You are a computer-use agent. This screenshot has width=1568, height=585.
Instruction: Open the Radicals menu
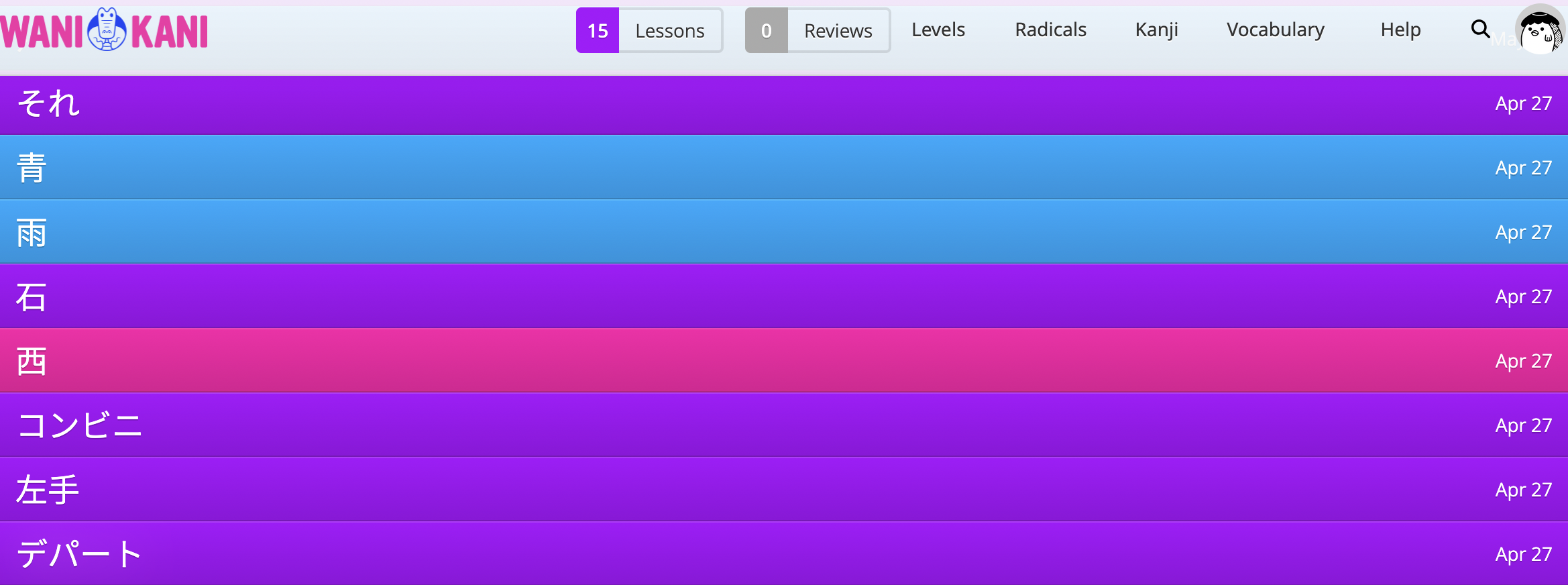point(1050,30)
